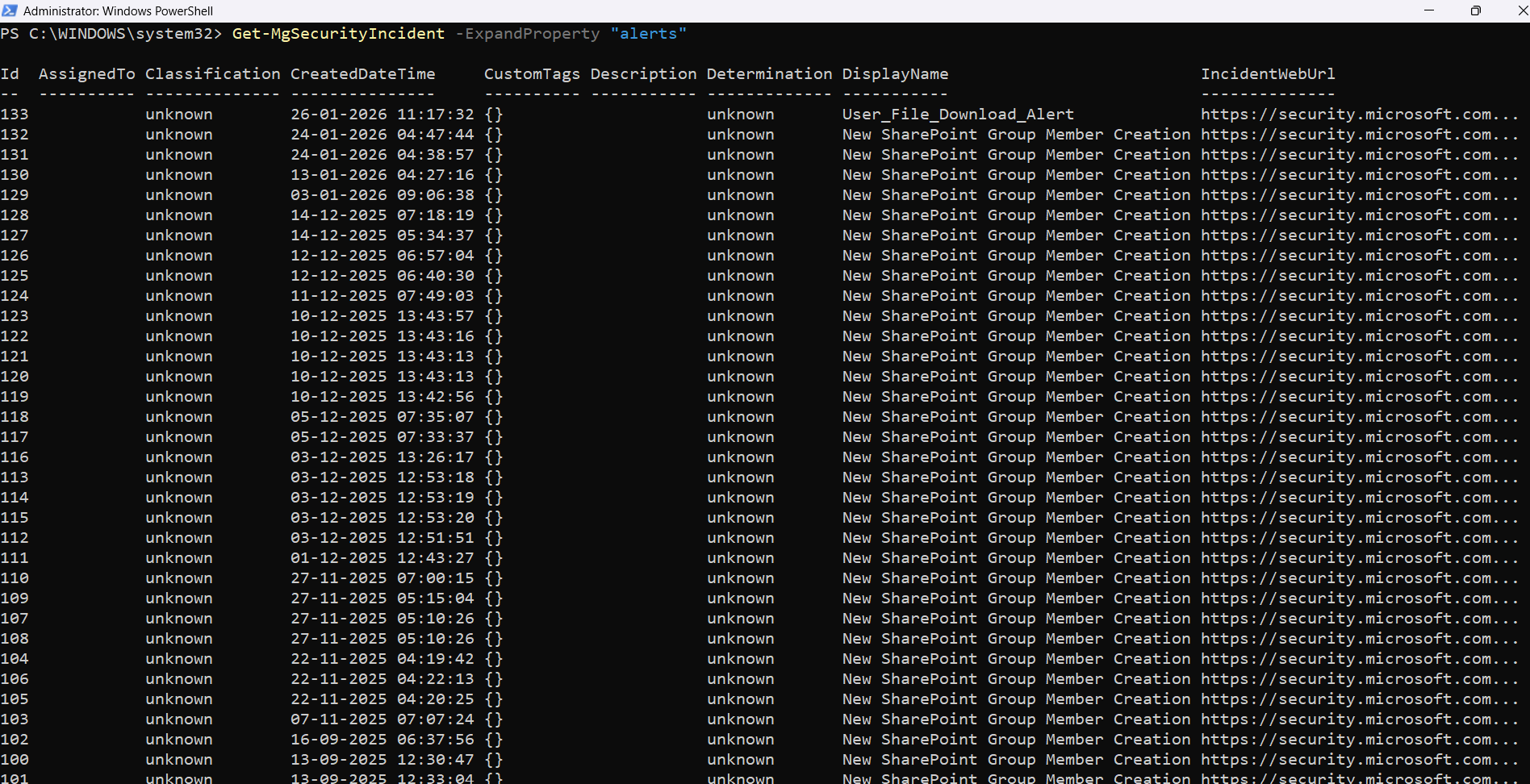Click the "alerts" argument string

(648, 34)
